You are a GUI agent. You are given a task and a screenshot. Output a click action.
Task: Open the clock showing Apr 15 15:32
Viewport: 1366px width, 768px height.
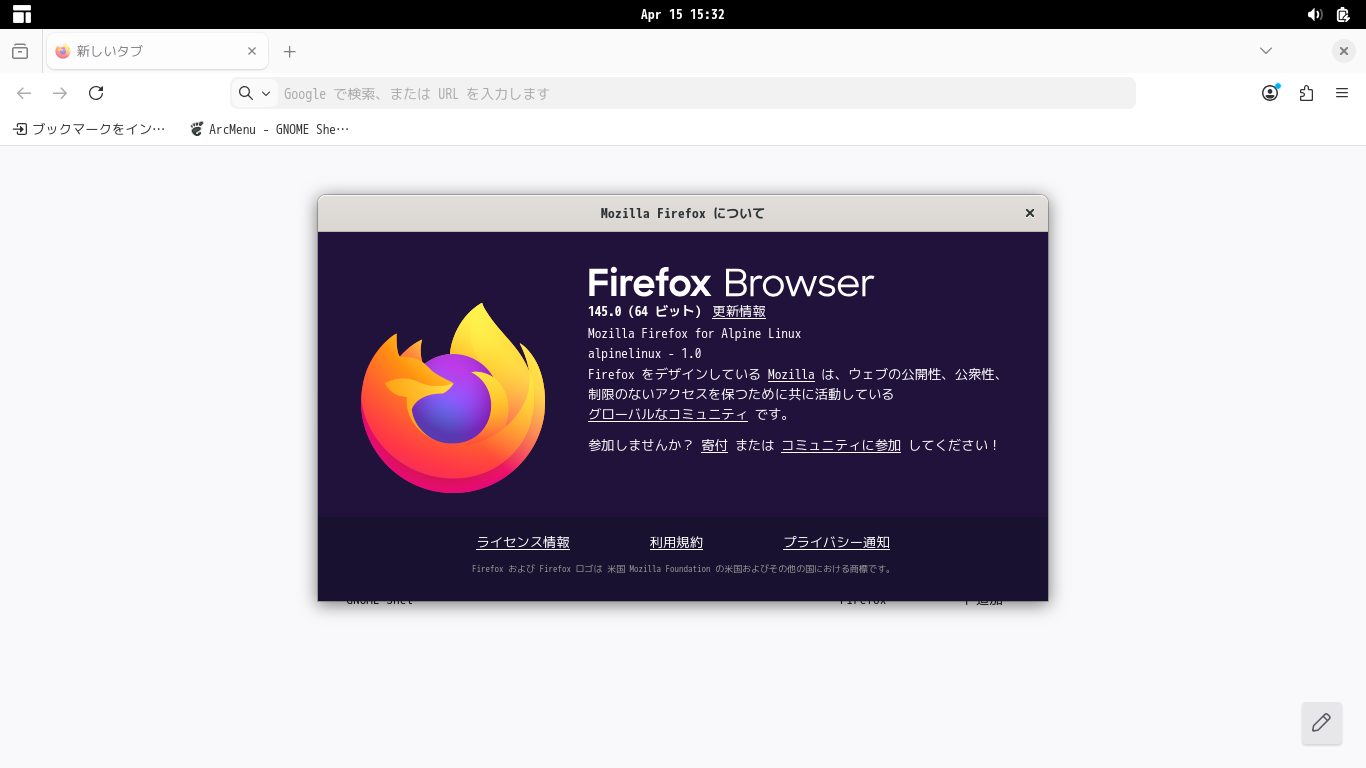pos(682,14)
